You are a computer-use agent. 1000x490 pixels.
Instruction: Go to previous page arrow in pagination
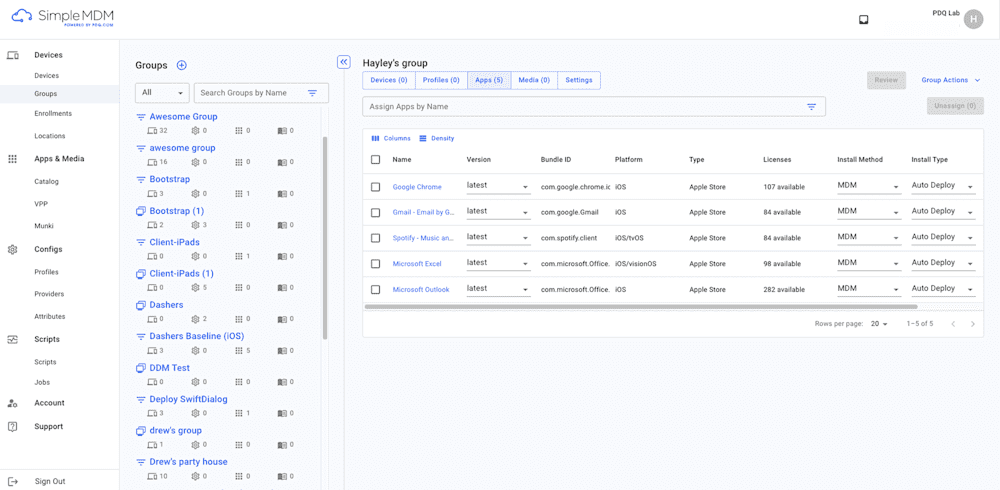pyautogui.click(x=953, y=324)
